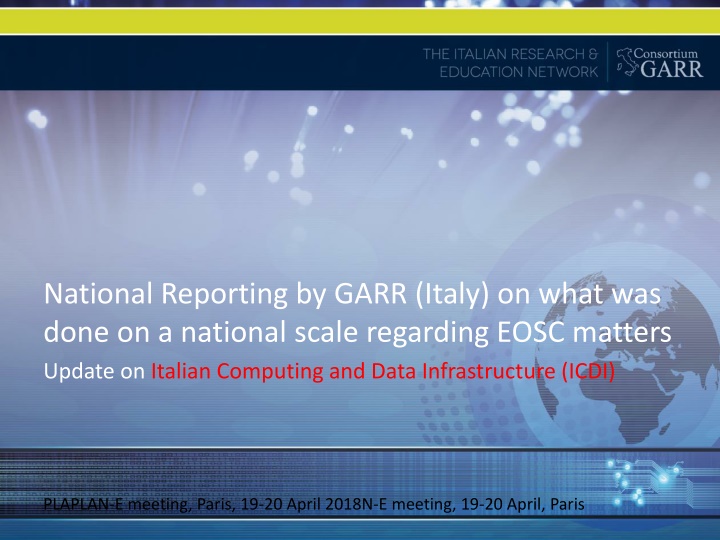Click the Consortium GARR logo
This screenshot has width=720, height=540.
659,62
